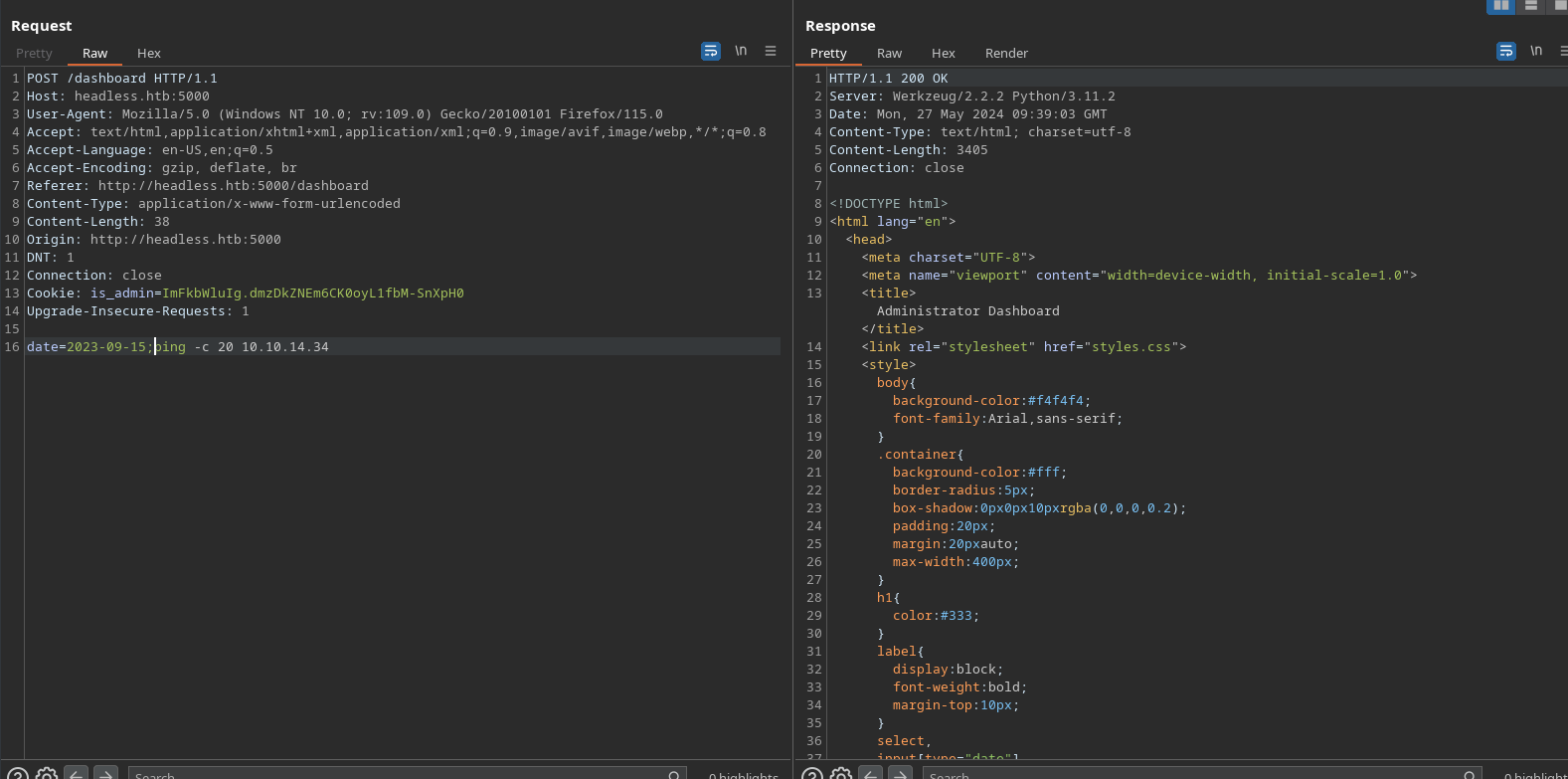Click the 'background-color:#fff' CSS line
1568x779 pixels.
[980, 473]
